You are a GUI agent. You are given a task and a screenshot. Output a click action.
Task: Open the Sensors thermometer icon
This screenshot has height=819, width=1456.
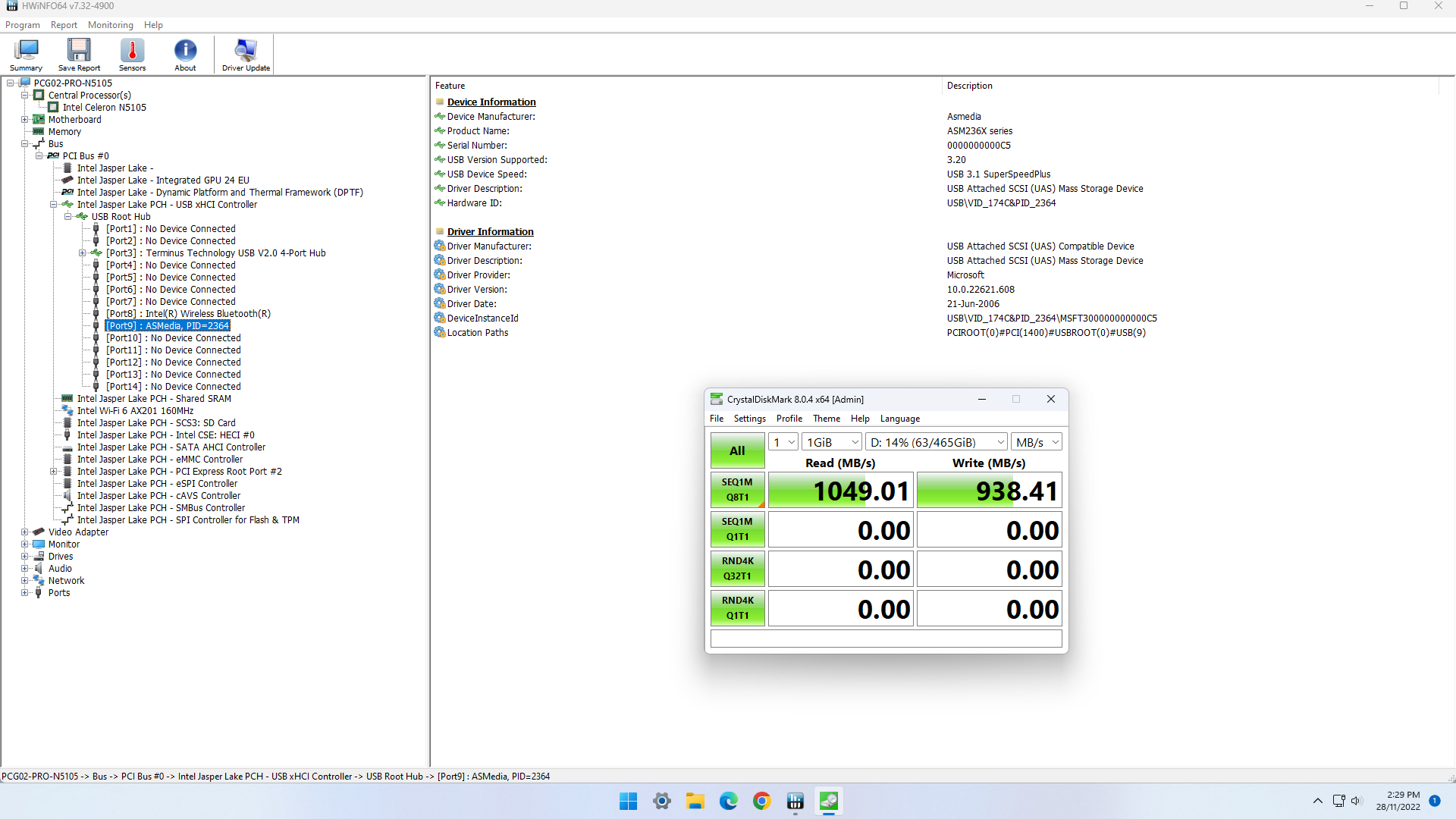(x=132, y=55)
